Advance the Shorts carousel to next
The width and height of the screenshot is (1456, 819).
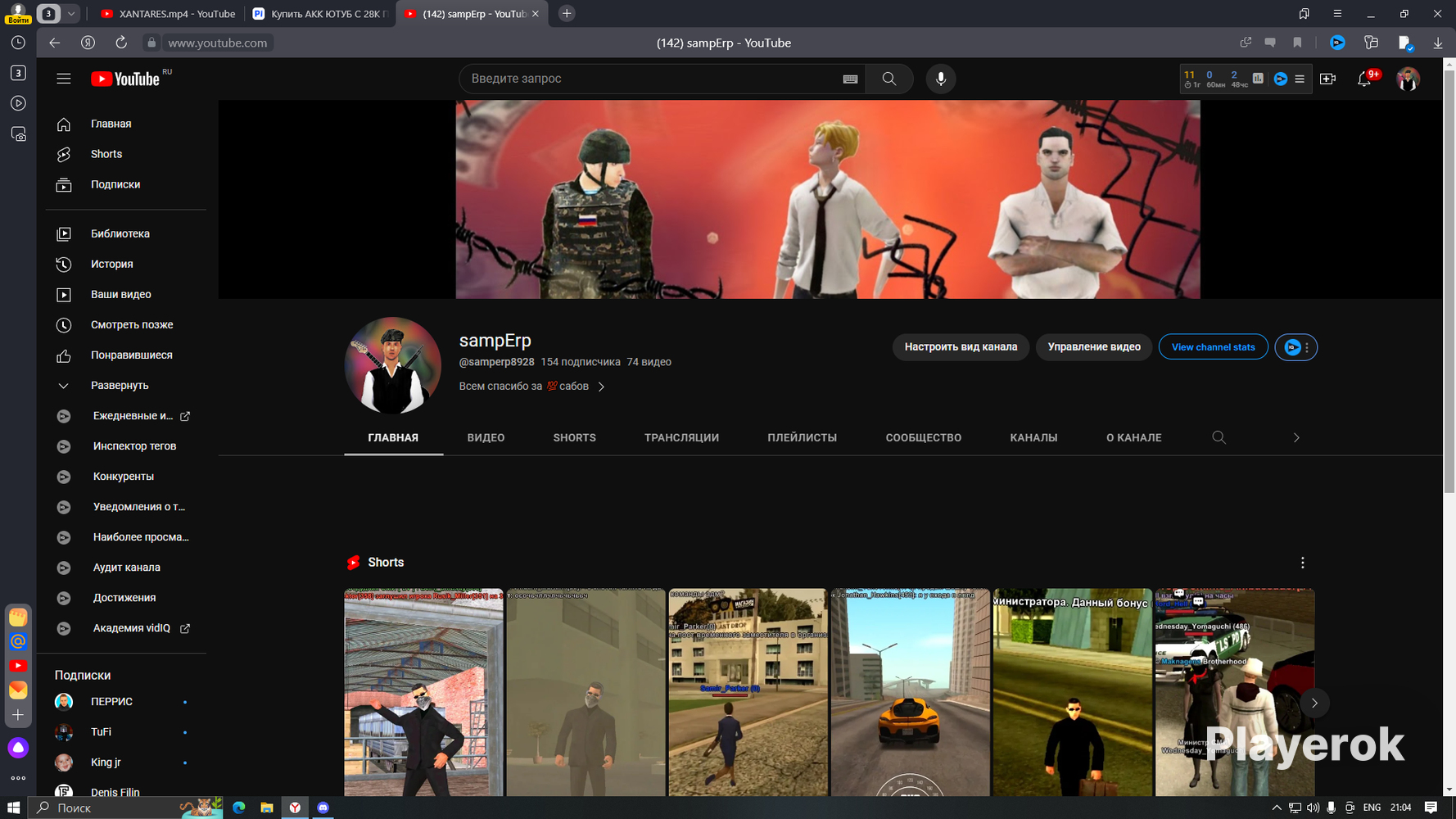(x=1314, y=703)
